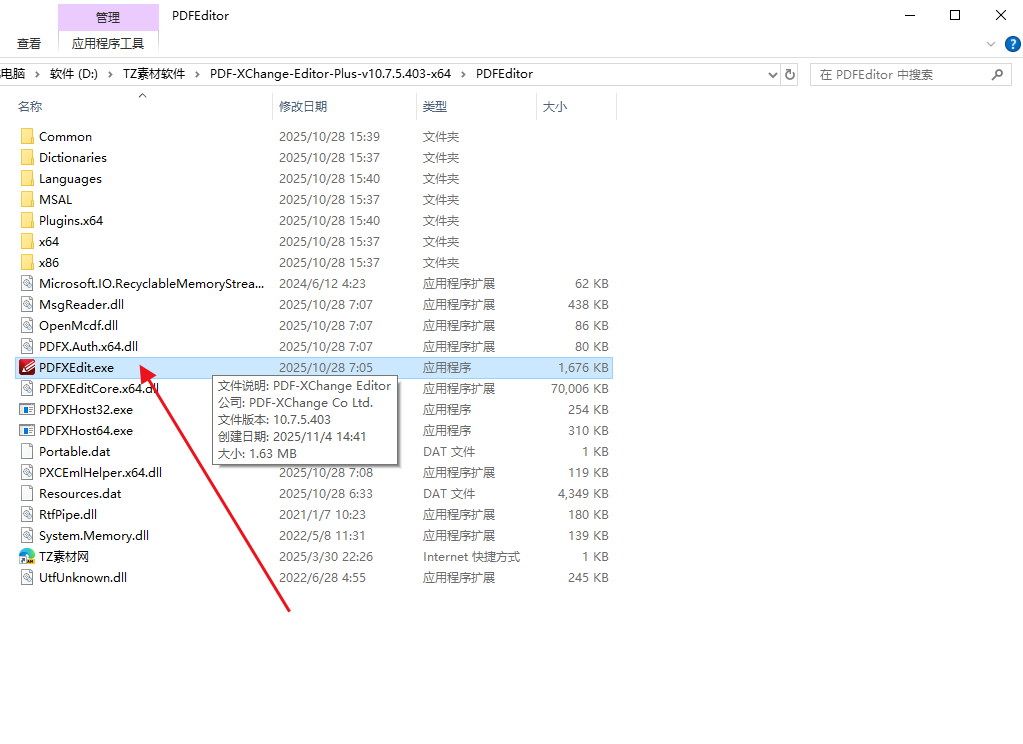The image size is (1023, 744).
Task: Select the OpenMcdf.dll file name
Action: click(x=78, y=326)
